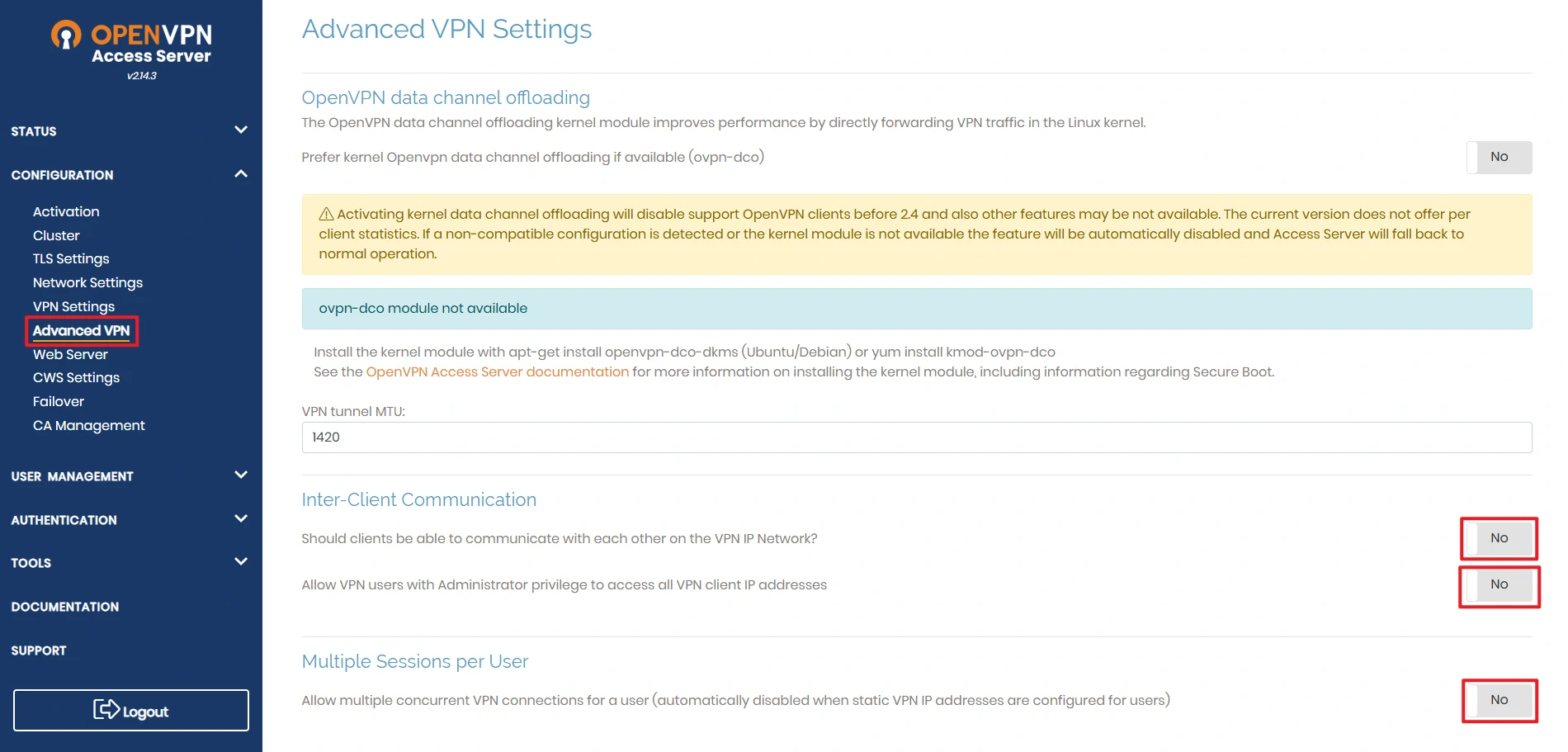The height and width of the screenshot is (752, 1568).
Task: Expand the Status section chevron
Action: (x=241, y=130)
